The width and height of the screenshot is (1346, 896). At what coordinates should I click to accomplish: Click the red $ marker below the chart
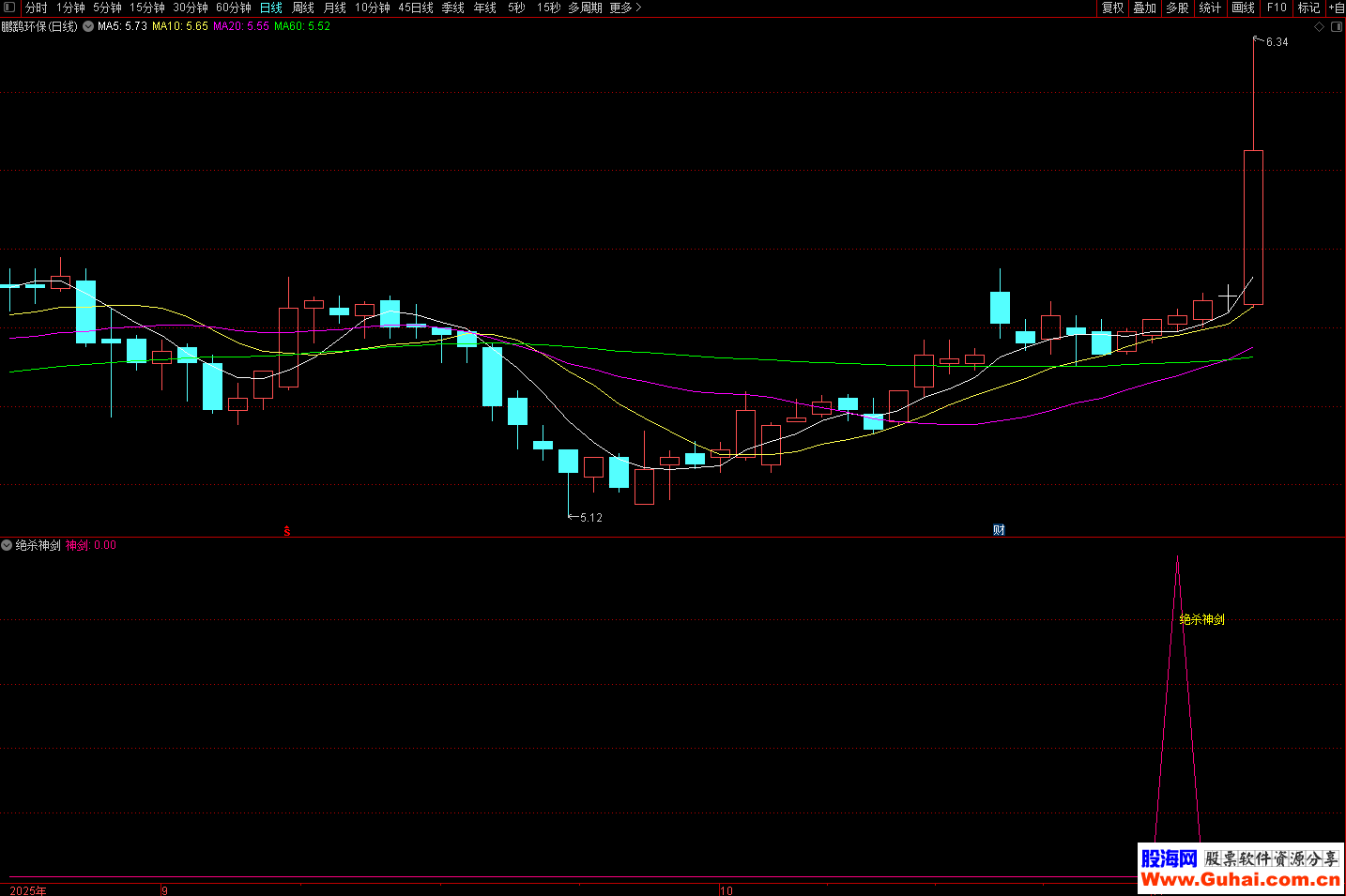[287, 531]
